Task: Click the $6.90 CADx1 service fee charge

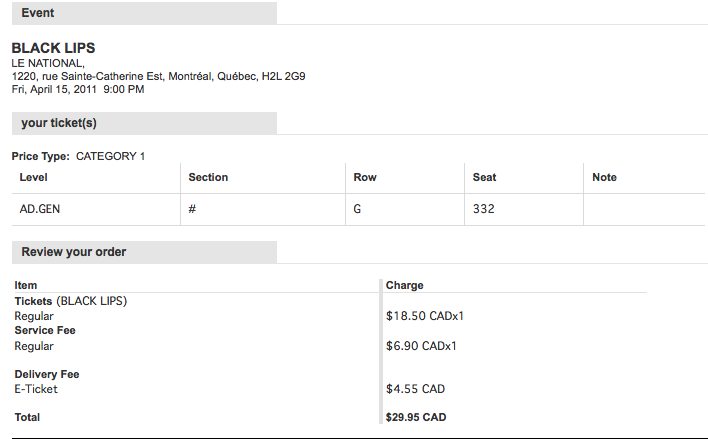Action: 421,346
